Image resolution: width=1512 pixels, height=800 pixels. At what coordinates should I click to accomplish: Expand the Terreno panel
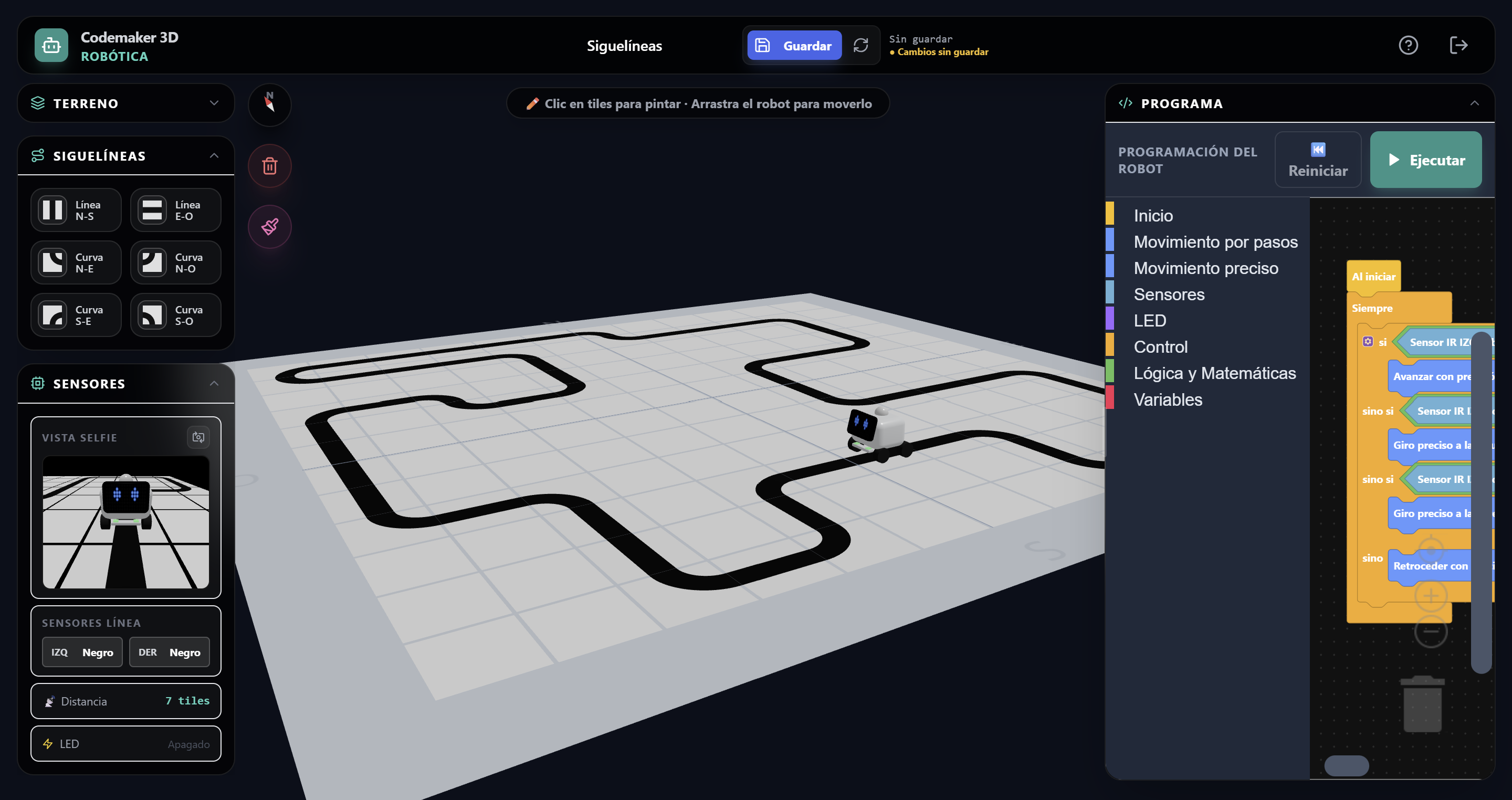(x=213, y=103)
